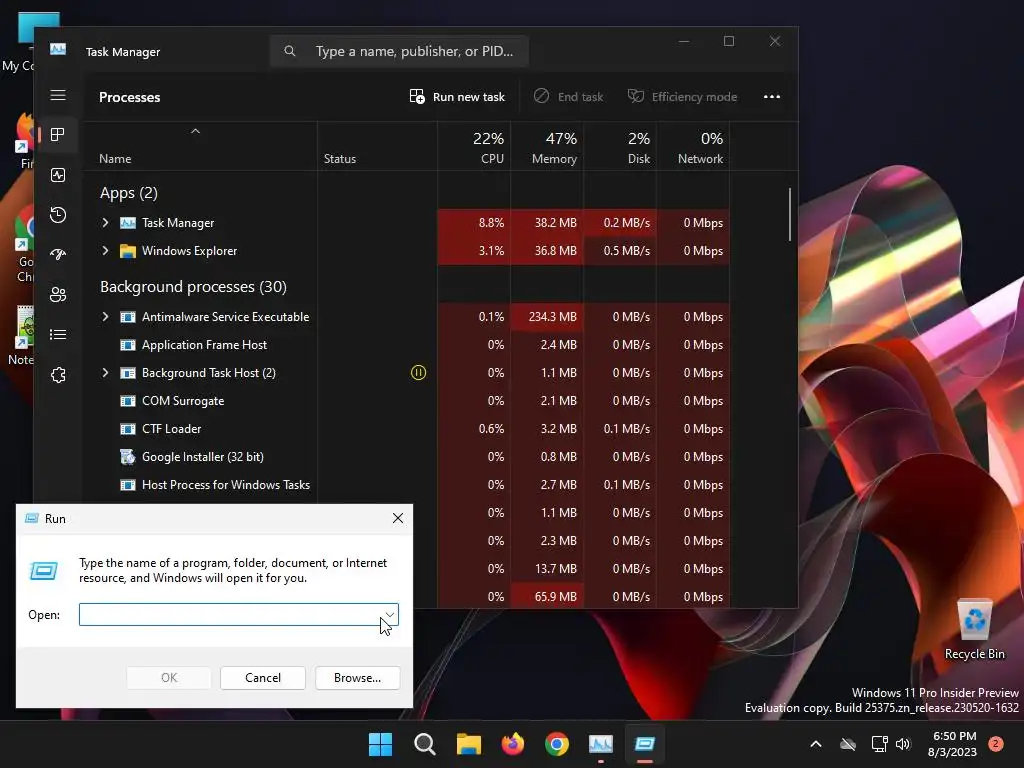Screen dimensions: 1024x768
Task: Select the Application Frame Host process
Action: [x=204, y=345]
